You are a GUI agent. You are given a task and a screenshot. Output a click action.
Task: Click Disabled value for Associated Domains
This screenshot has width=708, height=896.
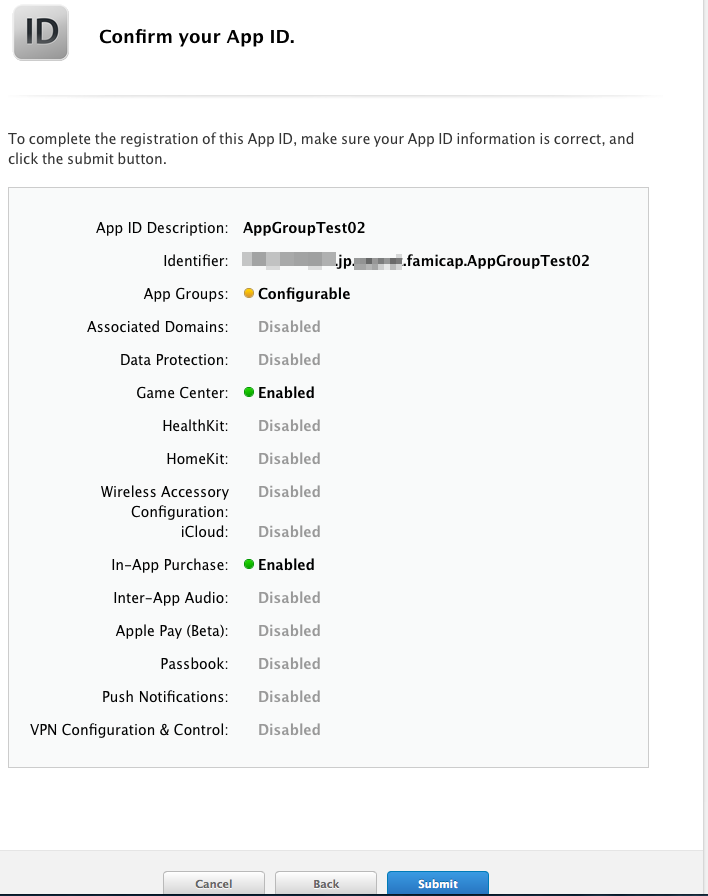point(289,327)
